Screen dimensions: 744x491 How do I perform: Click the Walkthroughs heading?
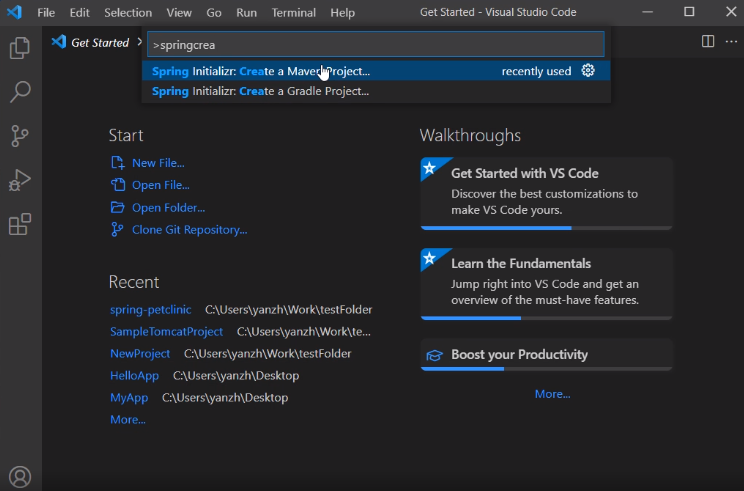coord(470,135)
